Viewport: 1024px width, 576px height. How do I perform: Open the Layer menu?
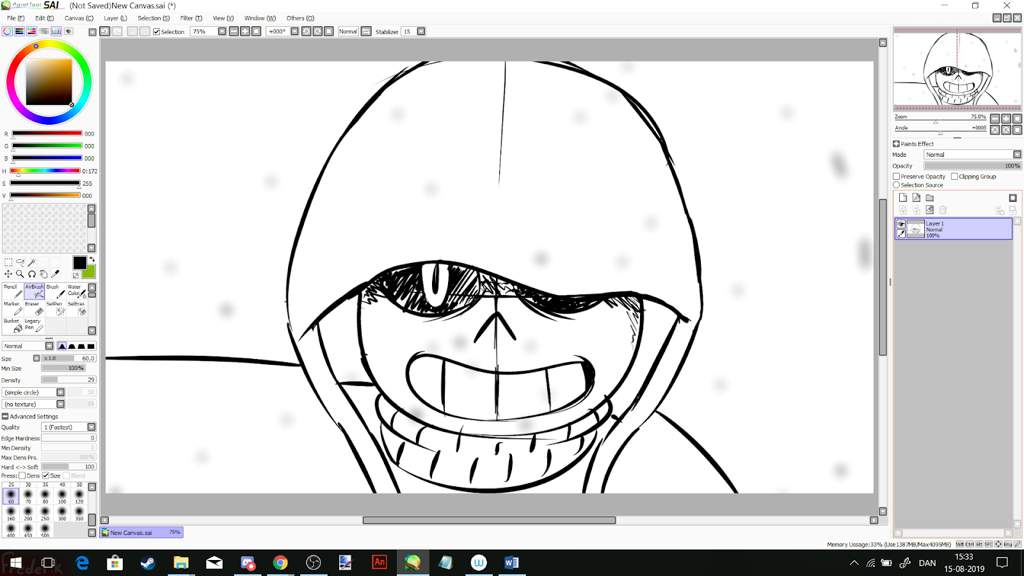(x=115, y=18)
